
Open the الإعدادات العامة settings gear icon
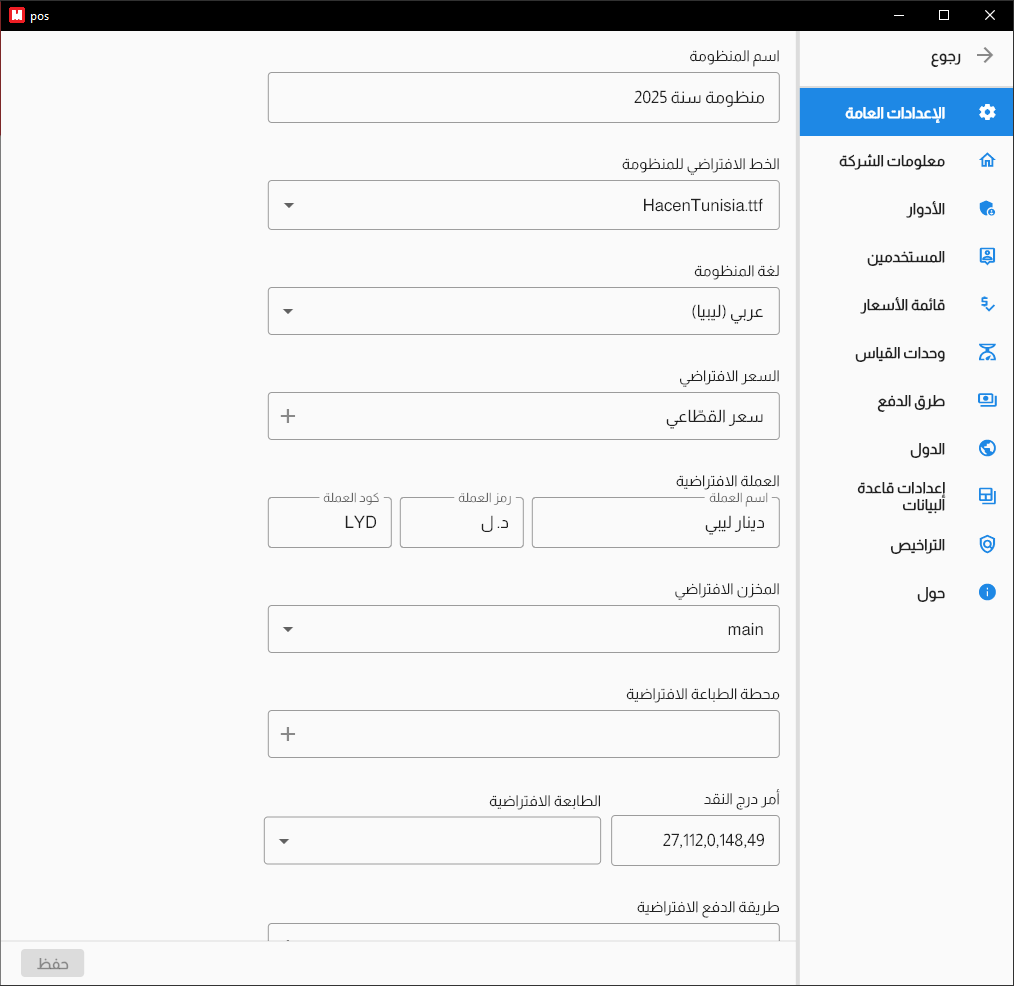tap(987, 111)
